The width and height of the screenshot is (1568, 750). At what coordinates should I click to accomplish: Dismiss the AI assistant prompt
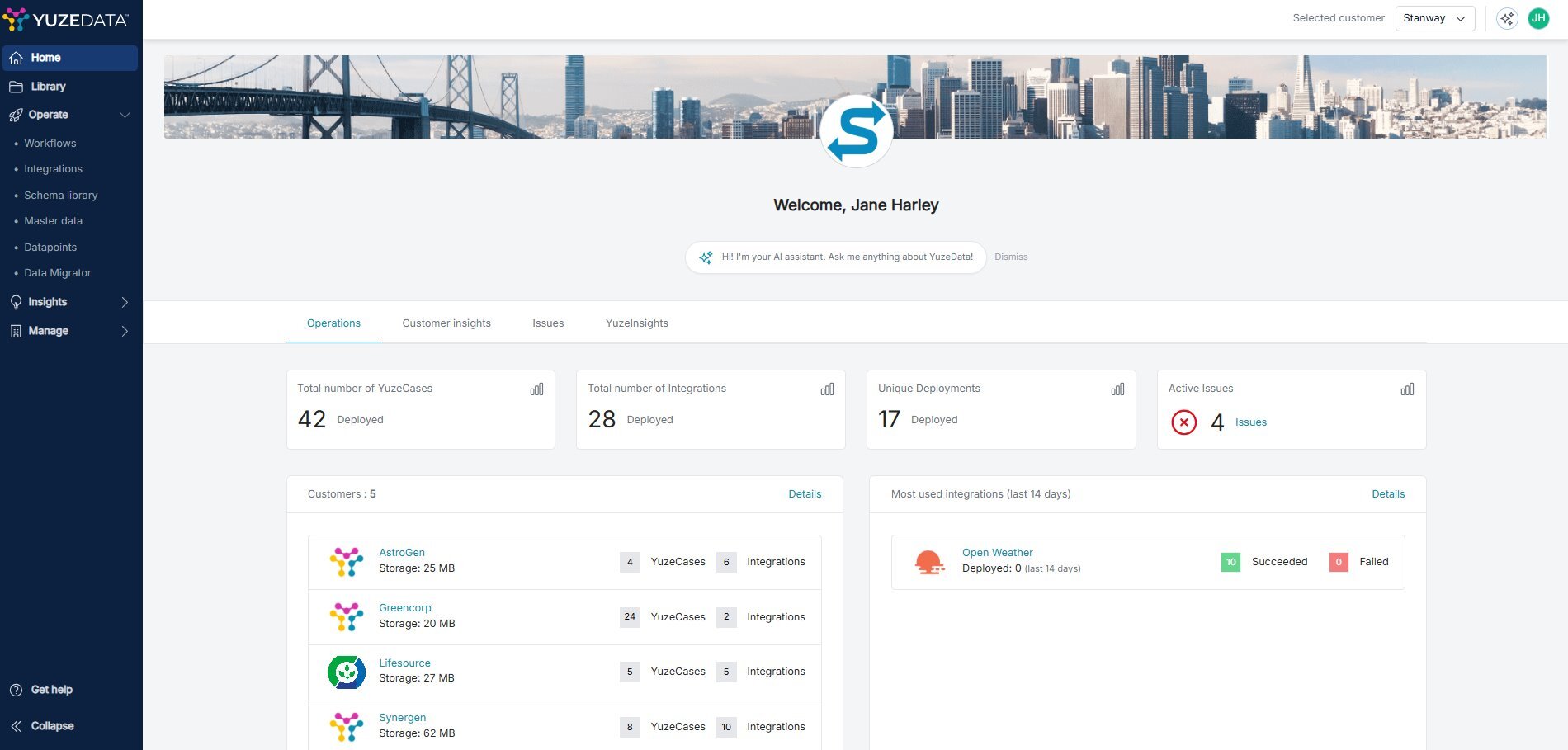pyautogui.click(x=1011, y=257)
